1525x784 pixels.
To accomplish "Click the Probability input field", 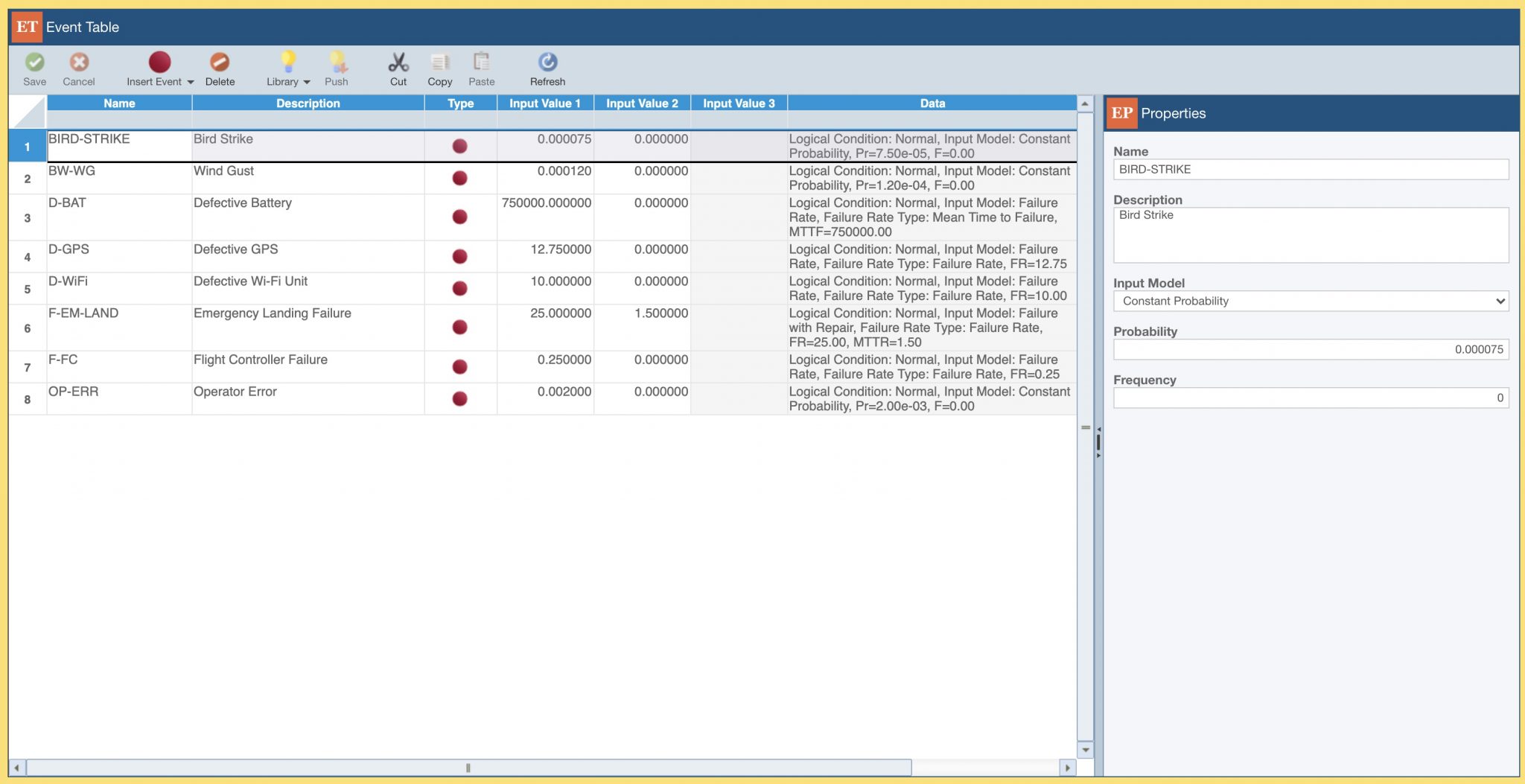I will pos(1310,349).
